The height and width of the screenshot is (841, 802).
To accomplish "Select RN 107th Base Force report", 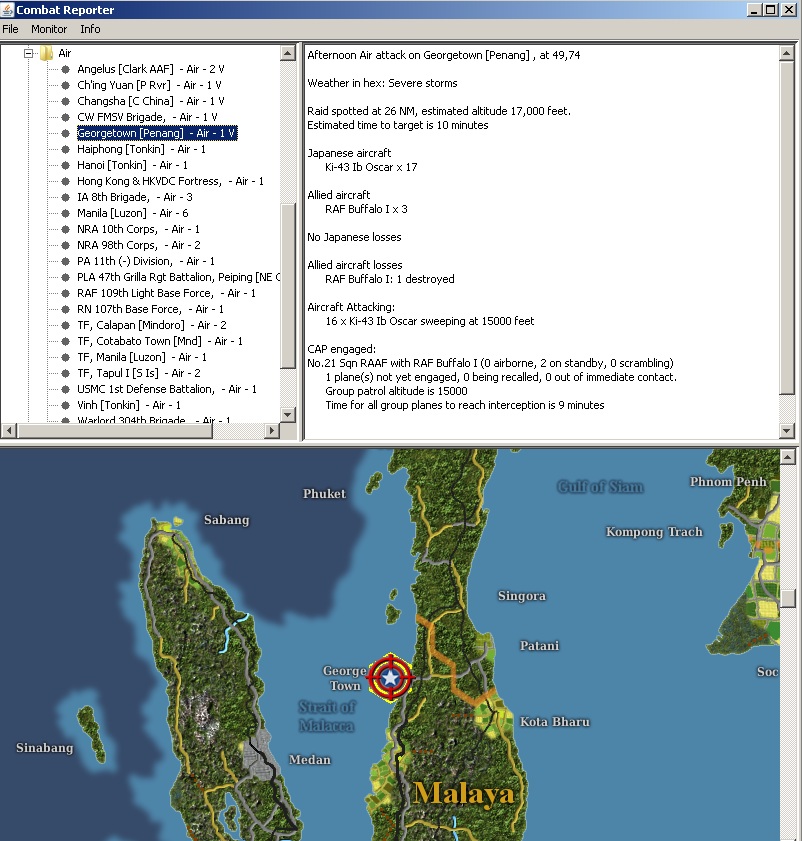I will coord(150,309).
